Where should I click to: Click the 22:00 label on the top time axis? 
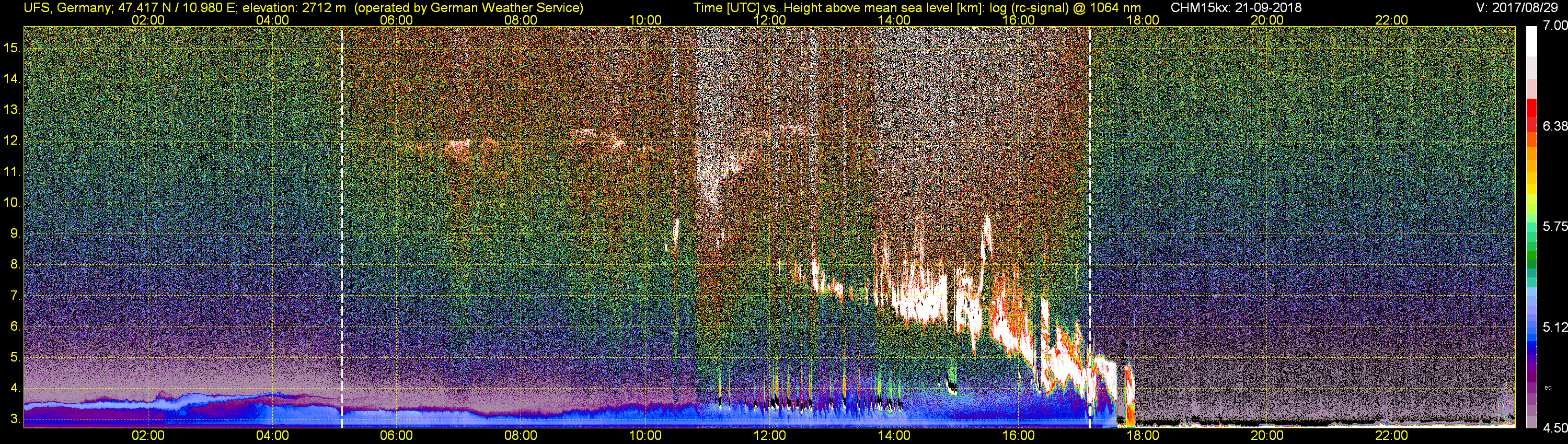pos(1391,20)
